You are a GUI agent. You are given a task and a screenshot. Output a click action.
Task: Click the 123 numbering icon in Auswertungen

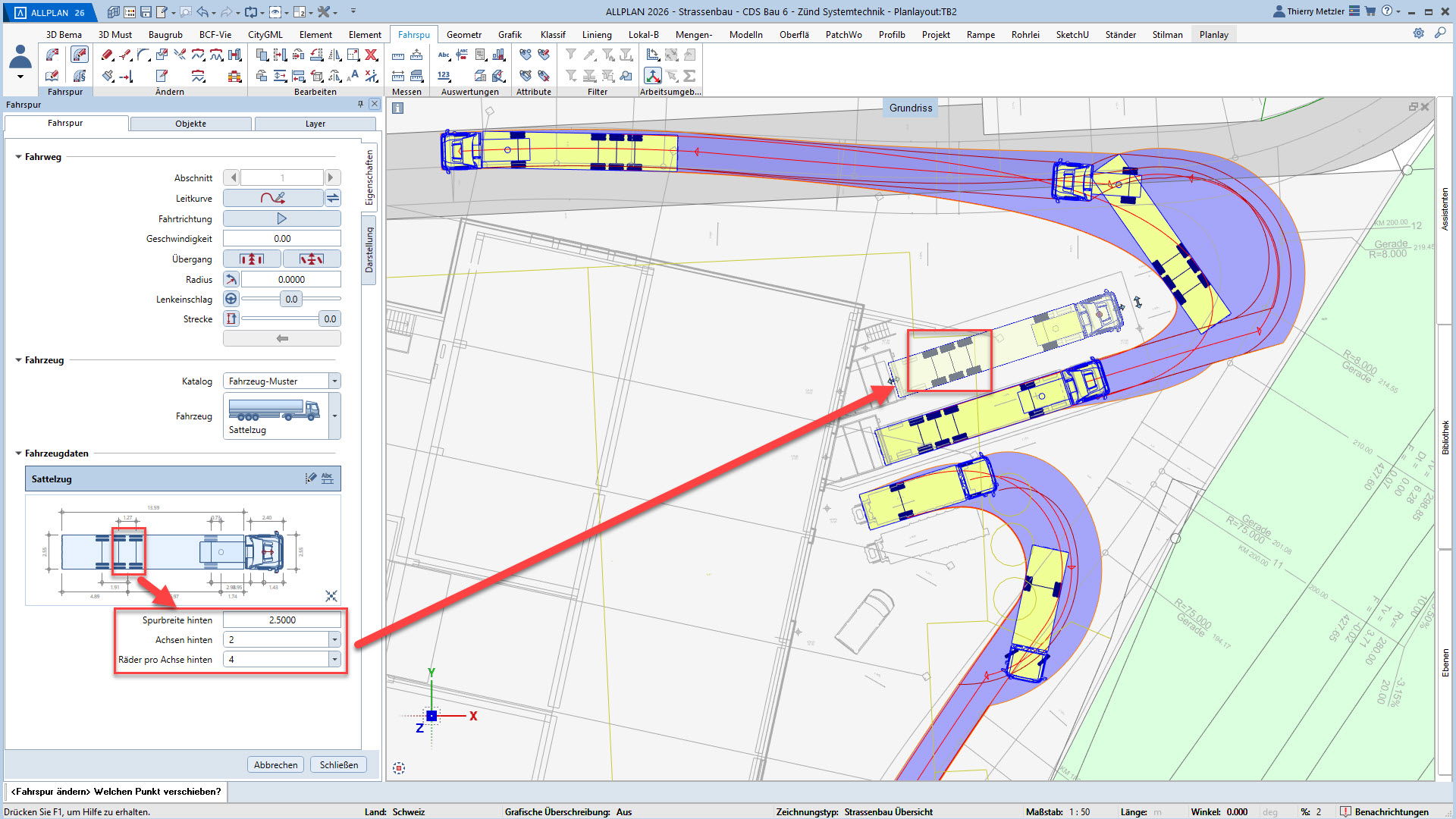click(444, 76)
